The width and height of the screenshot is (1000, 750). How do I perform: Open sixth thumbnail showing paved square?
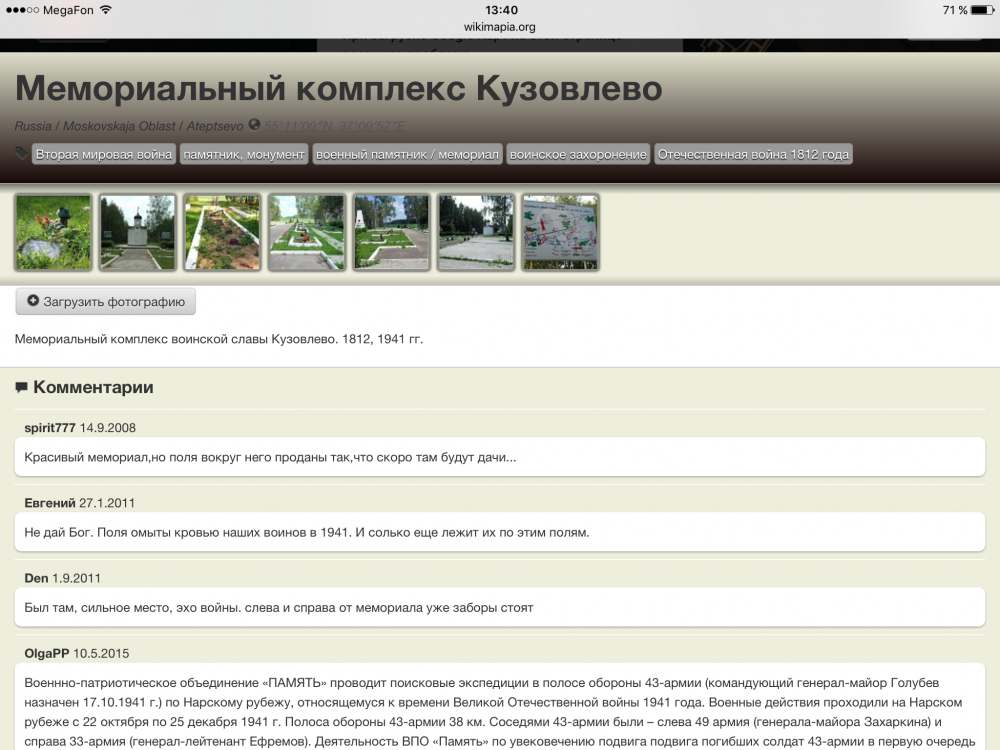[x=476, y=232]
